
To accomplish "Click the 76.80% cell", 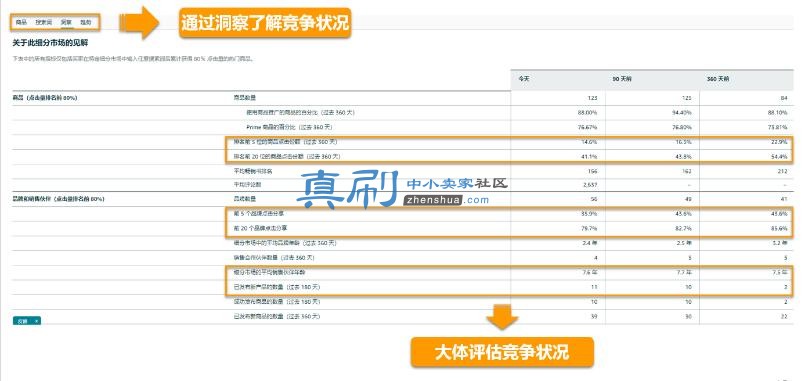I will [682, 127].
